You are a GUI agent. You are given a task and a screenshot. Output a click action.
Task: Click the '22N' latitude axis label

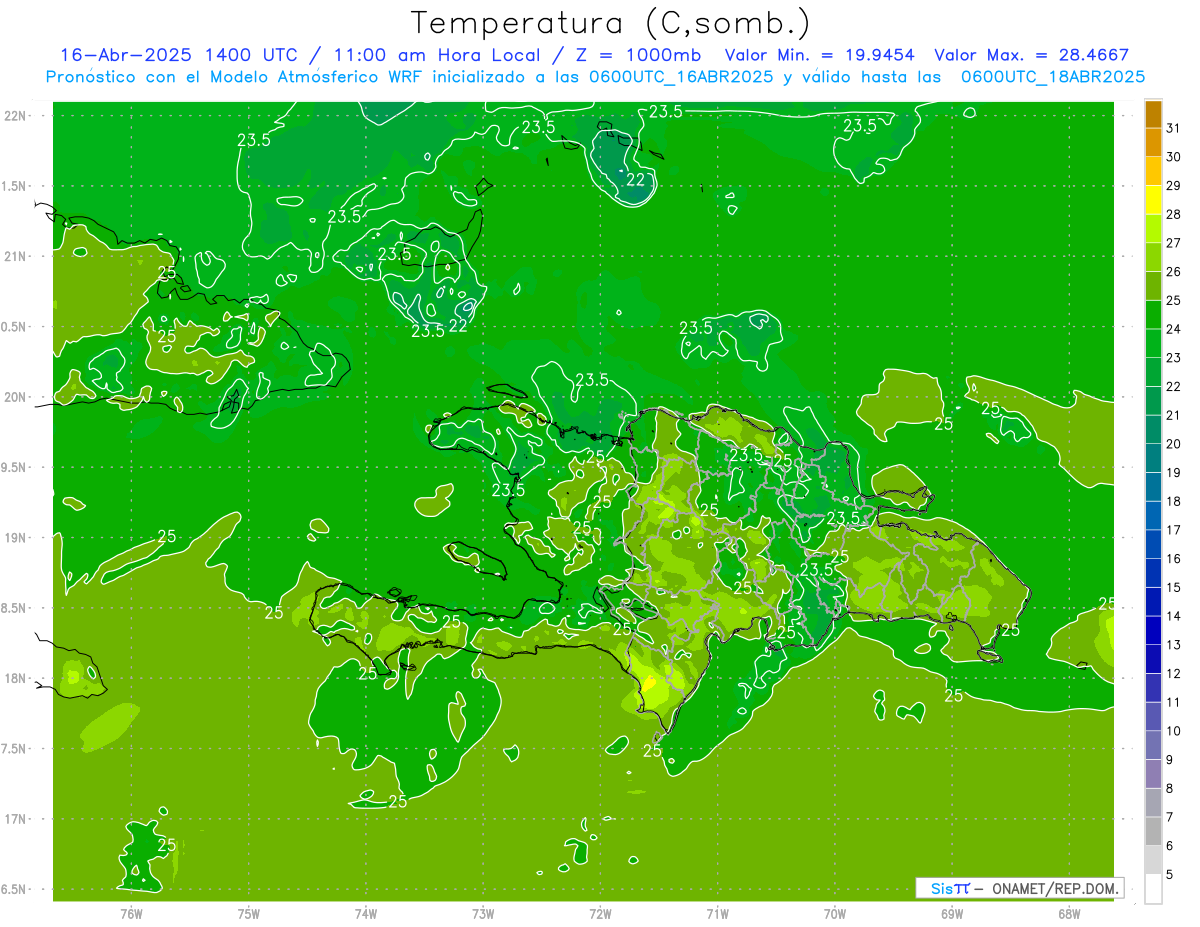13,116
